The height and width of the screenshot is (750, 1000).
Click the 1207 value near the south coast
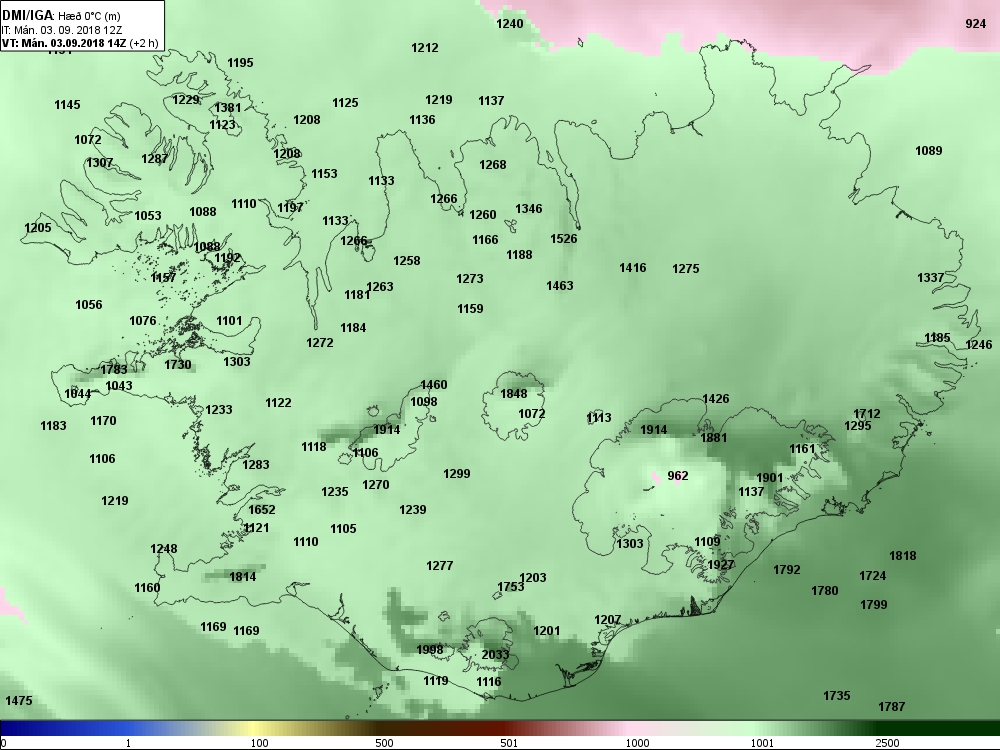click(608, 620)
